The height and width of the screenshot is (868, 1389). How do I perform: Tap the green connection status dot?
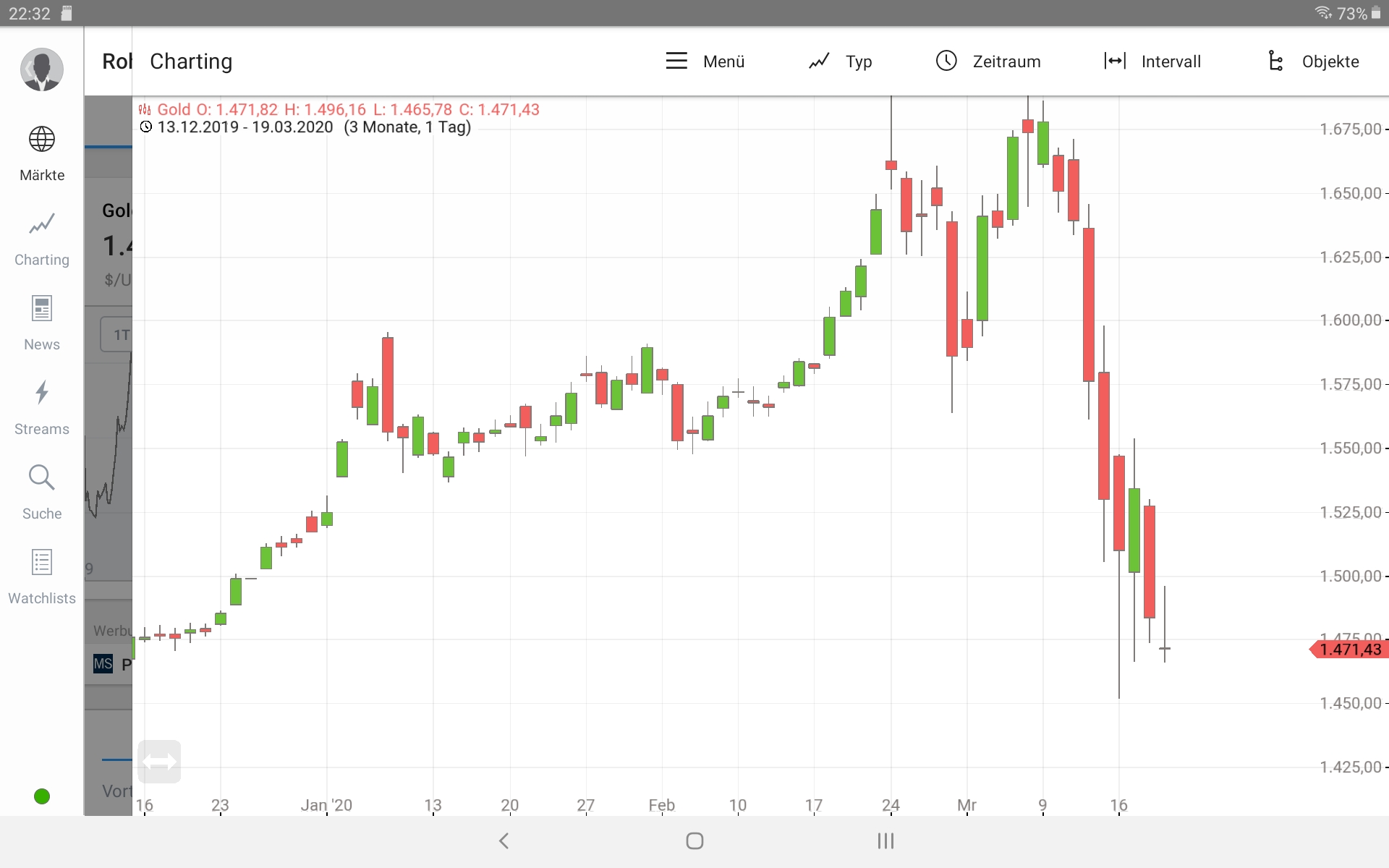point(42,796)
